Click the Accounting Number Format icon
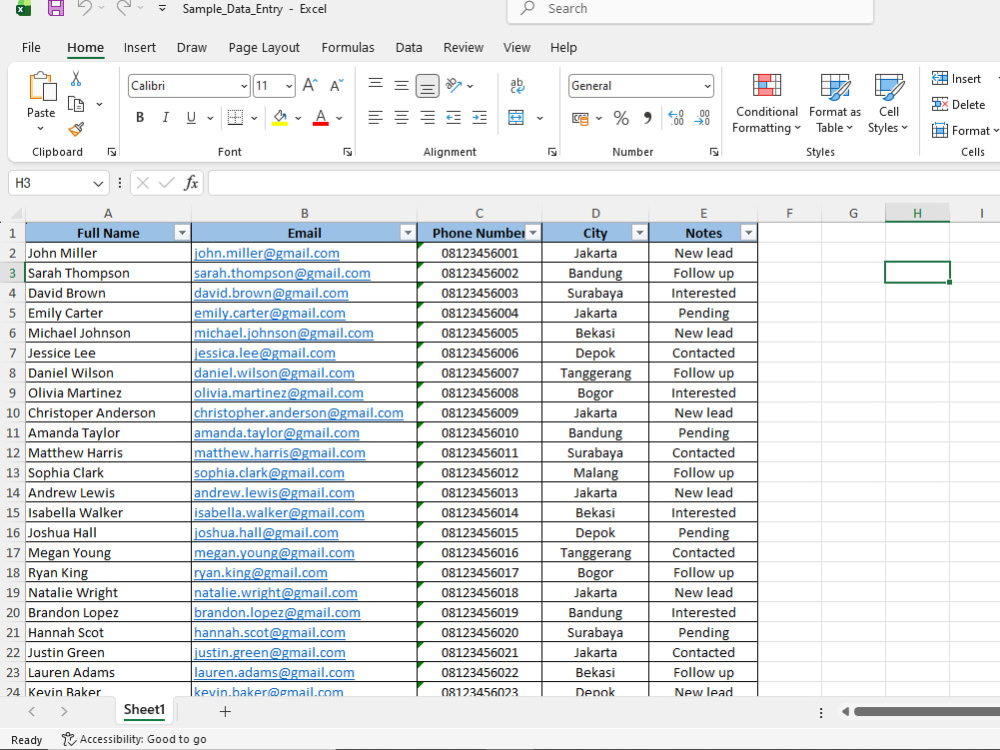The width and height of the screenshot is (1000, 750). pos(580,118)
